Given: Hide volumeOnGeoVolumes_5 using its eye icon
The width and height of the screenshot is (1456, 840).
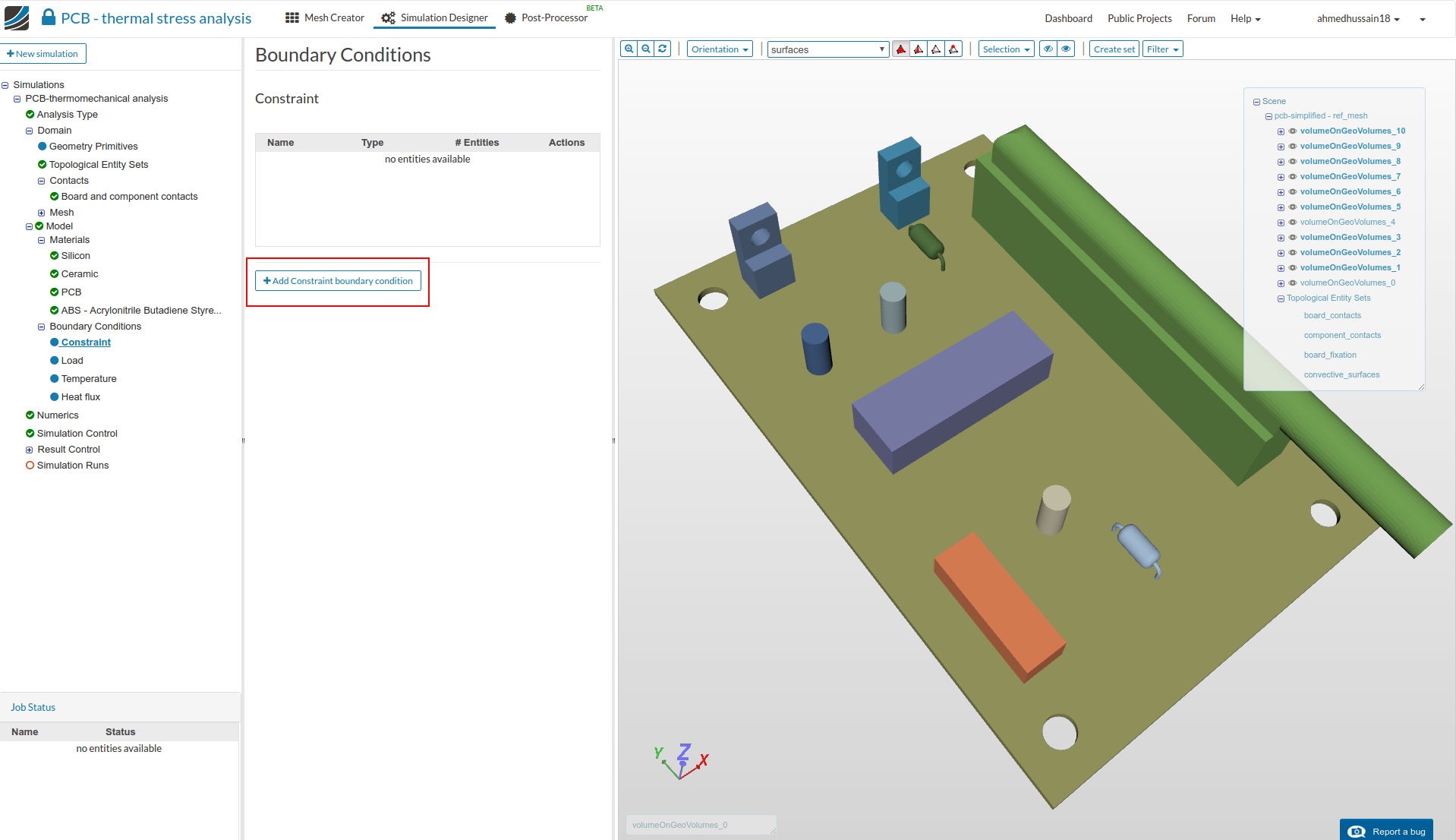Looking at the screenshot, I should pyautogui.click(x=1293, y=207).
